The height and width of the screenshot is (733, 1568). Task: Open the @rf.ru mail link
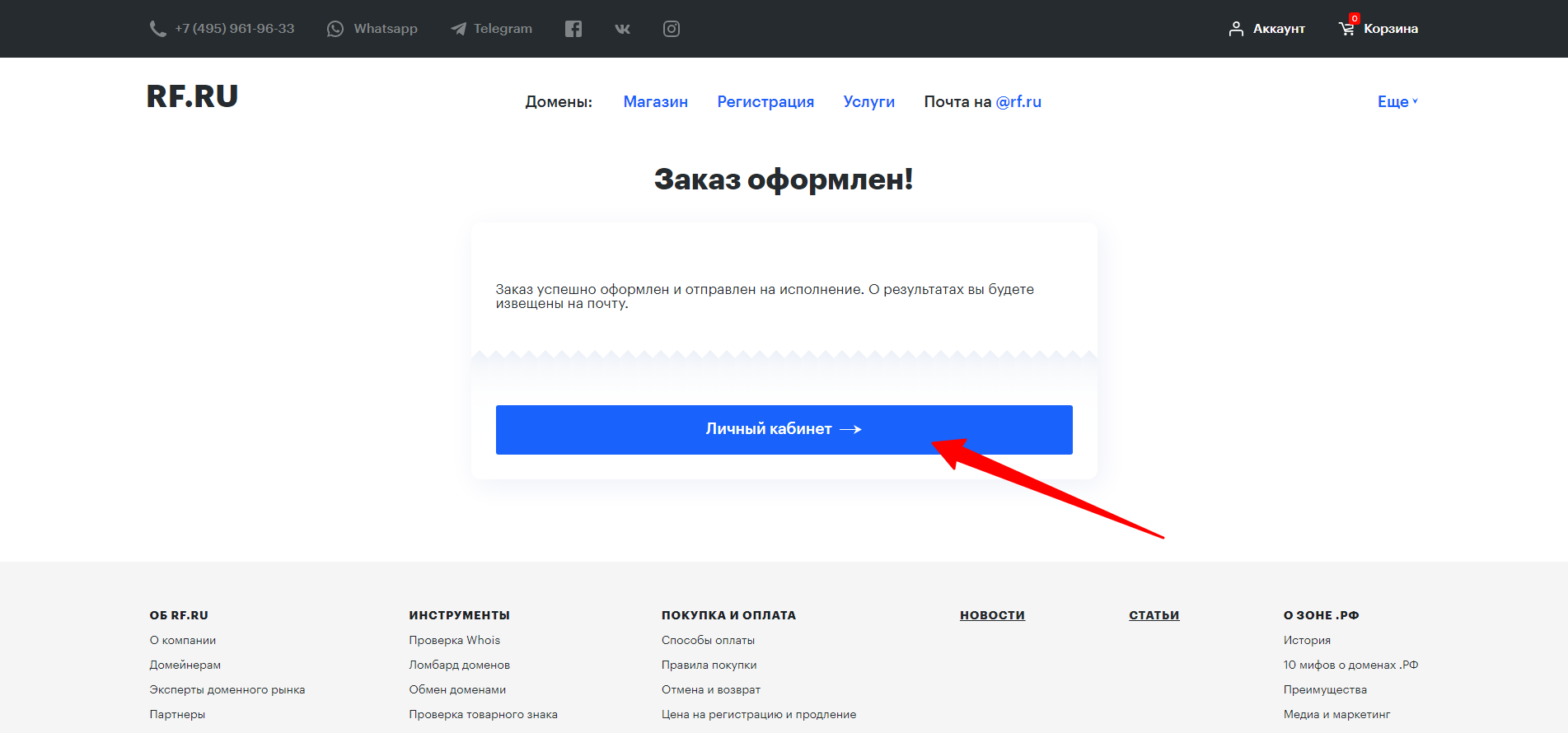point(1018,101)
